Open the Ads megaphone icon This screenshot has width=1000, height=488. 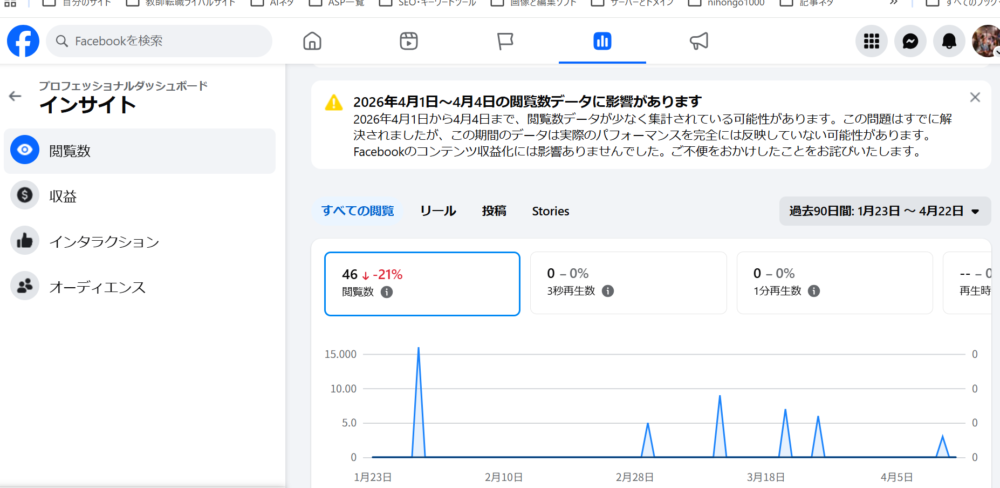pyautogui.click(x=699, y=41)
